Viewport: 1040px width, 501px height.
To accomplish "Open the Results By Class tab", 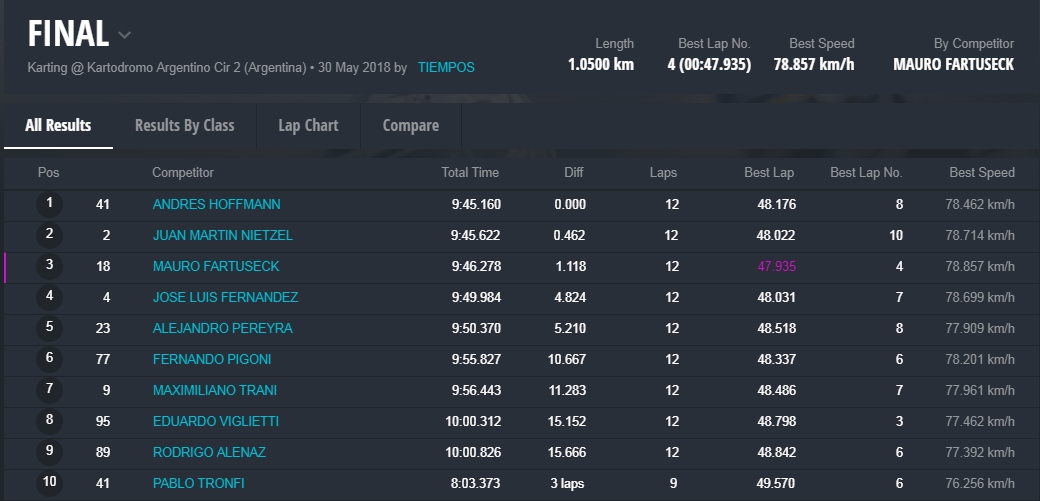I will point(184,126).
